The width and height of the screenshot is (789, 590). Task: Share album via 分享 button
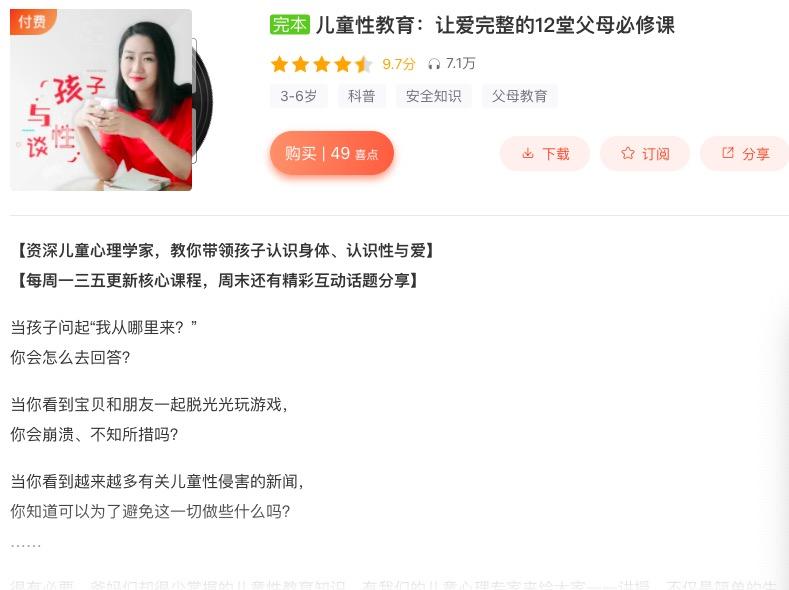(x=745, y=153)
